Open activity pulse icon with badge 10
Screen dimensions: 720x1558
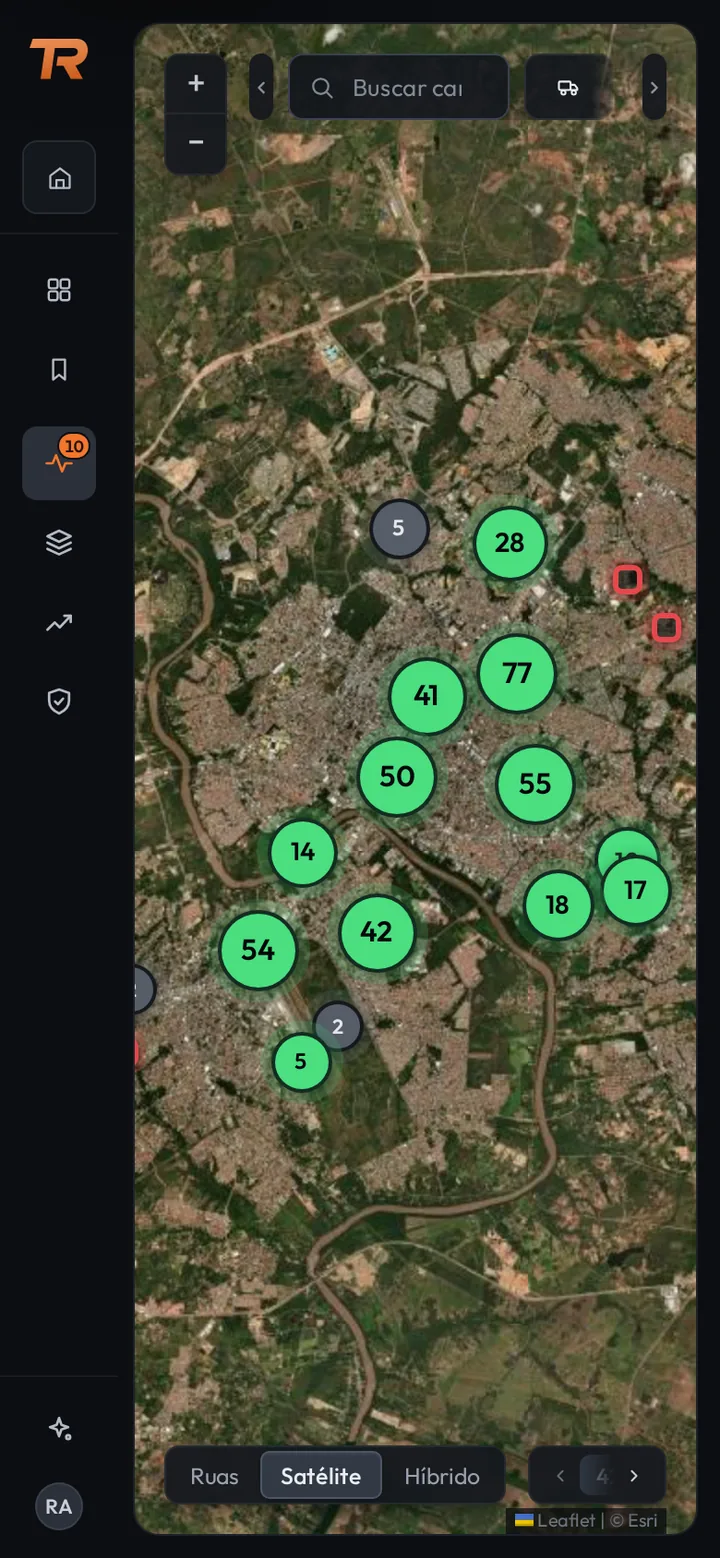(59, 463)
